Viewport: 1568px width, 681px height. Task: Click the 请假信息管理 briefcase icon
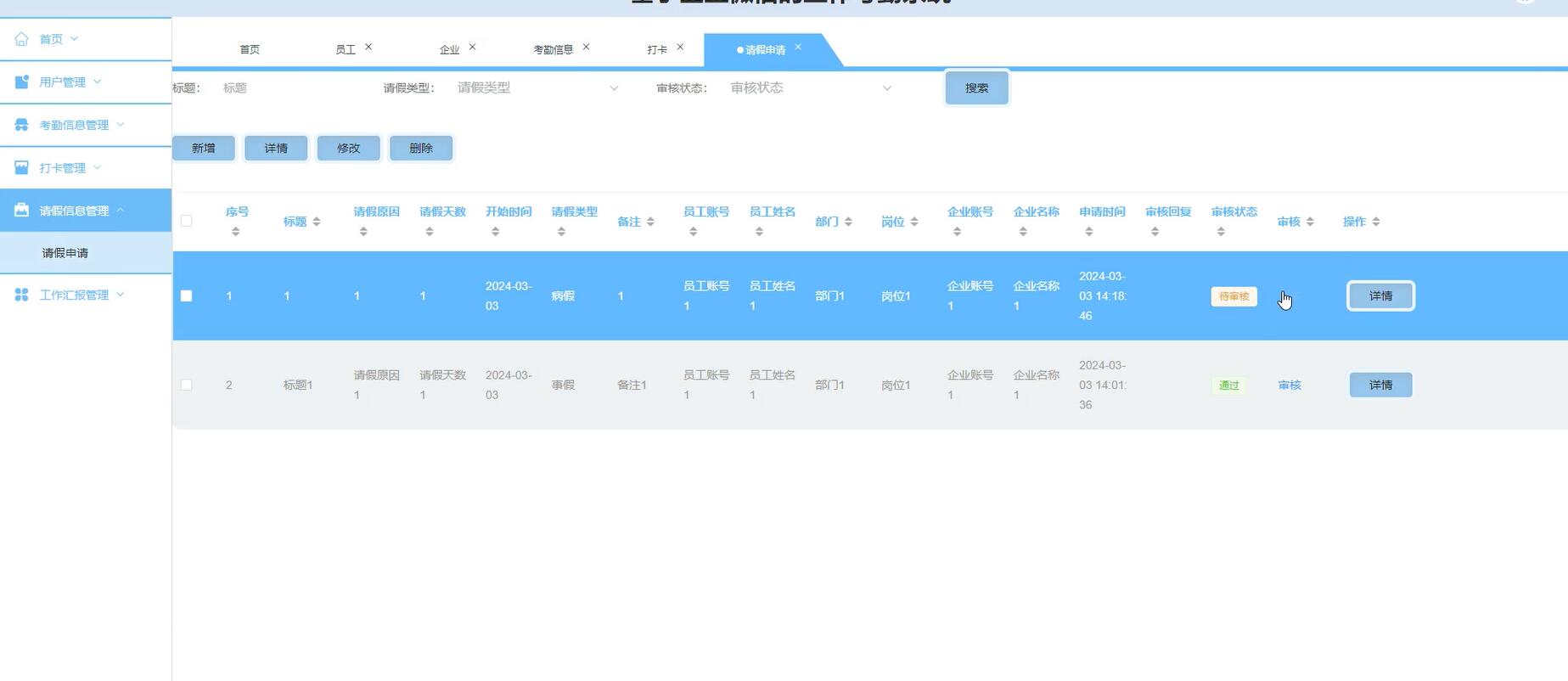(x=21, y=210)
